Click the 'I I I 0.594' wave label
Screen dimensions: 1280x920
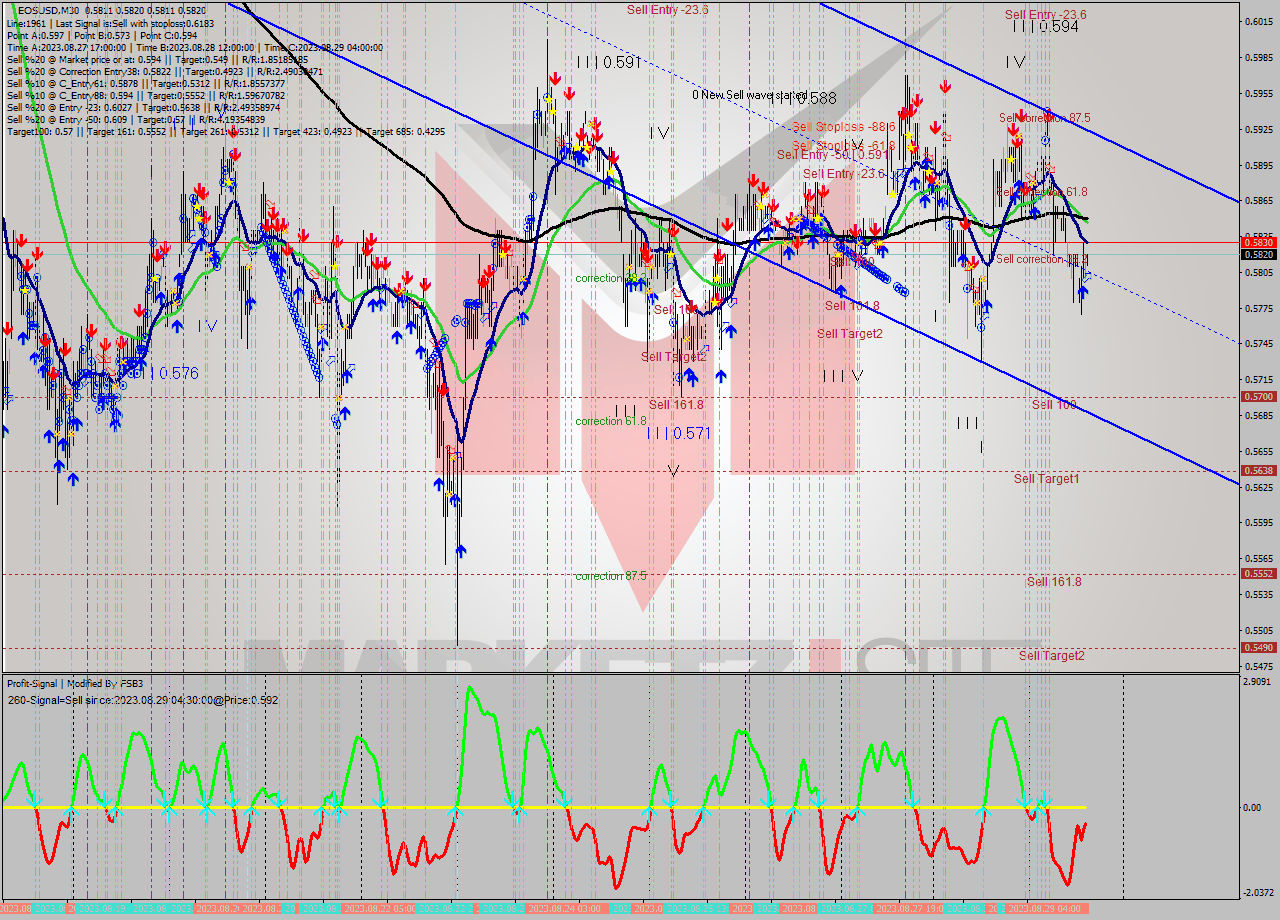(x=1045, y=27)
